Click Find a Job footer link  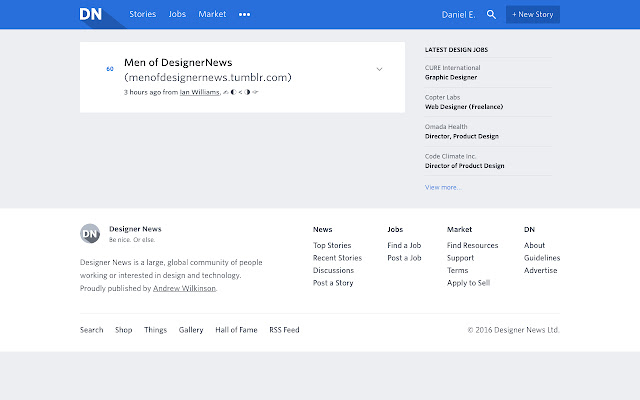[404, 245]
